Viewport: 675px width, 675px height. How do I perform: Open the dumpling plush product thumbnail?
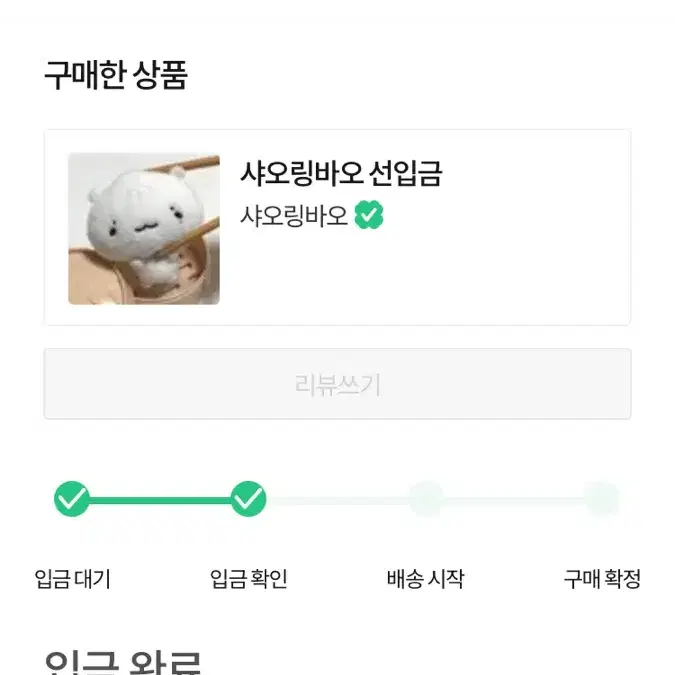pyautogui.click(x=144, y=229)
